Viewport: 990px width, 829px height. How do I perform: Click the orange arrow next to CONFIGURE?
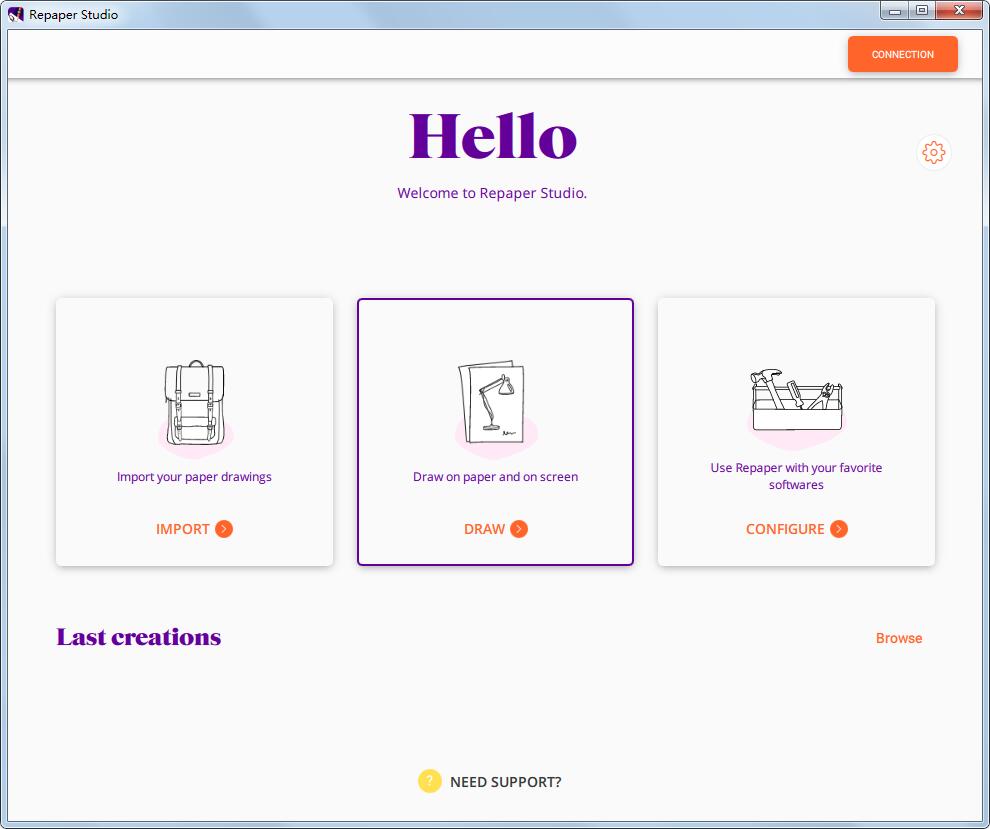click(x=838, y=528)
